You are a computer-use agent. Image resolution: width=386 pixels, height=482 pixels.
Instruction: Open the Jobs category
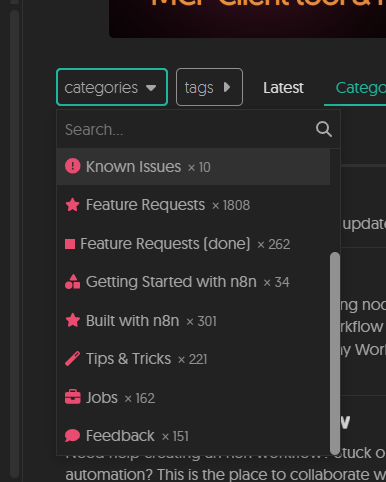(193, 398)
